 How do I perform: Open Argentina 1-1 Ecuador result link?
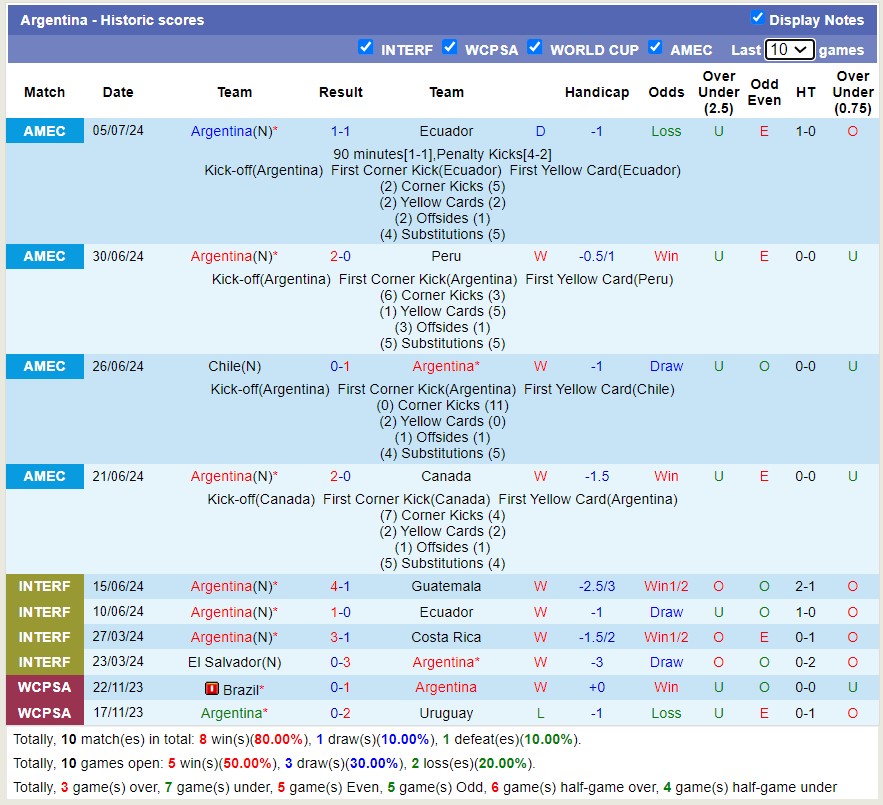[x=340, y=131]
